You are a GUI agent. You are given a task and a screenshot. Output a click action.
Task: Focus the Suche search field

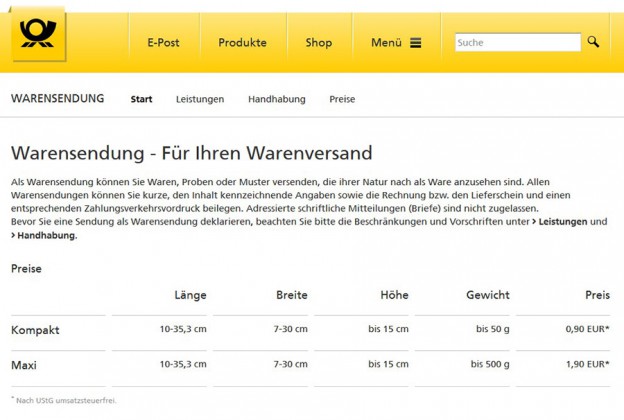coord(518,42)
